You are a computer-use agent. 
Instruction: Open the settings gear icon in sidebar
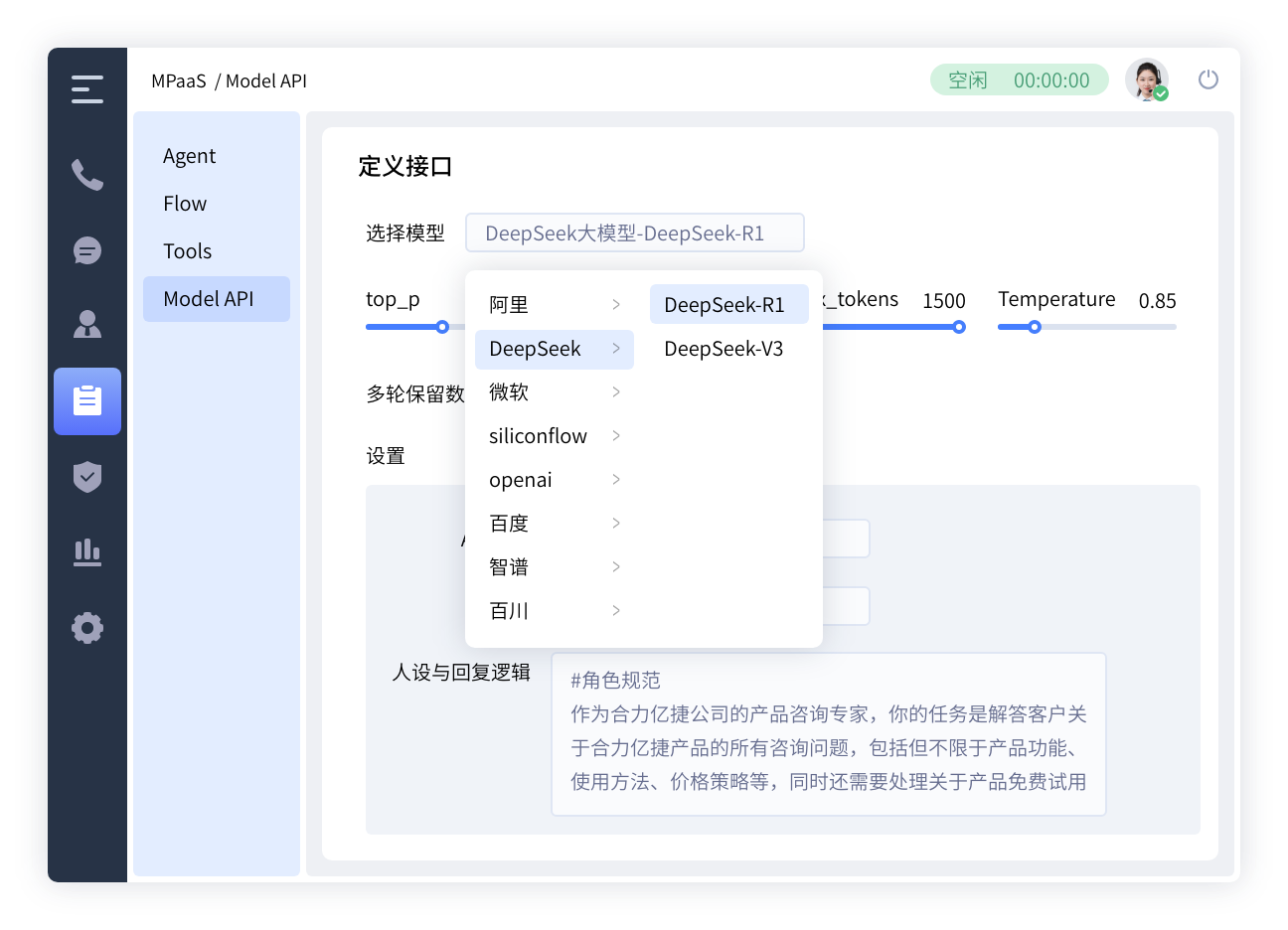tap(87, 628)
